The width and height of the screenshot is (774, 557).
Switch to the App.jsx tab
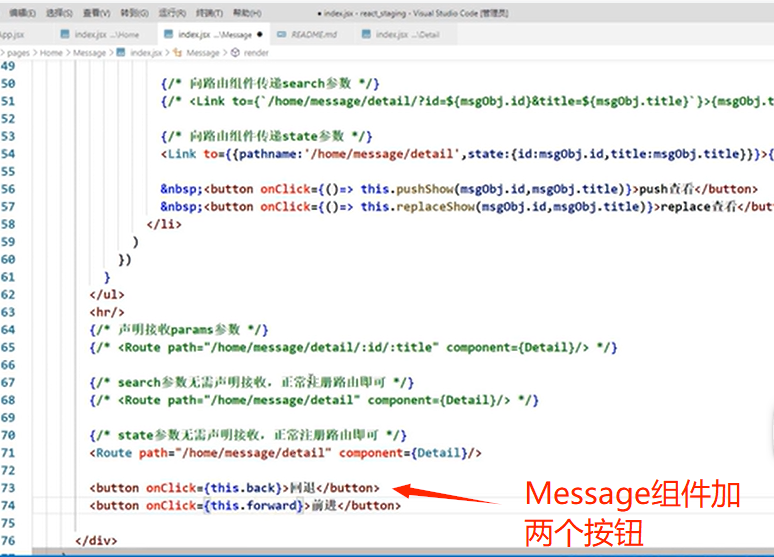point(12,35)
